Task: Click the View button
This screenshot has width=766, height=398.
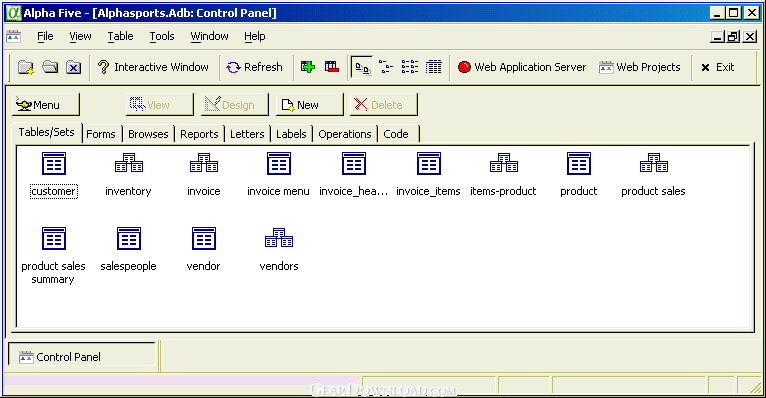Action: (159, 105)
